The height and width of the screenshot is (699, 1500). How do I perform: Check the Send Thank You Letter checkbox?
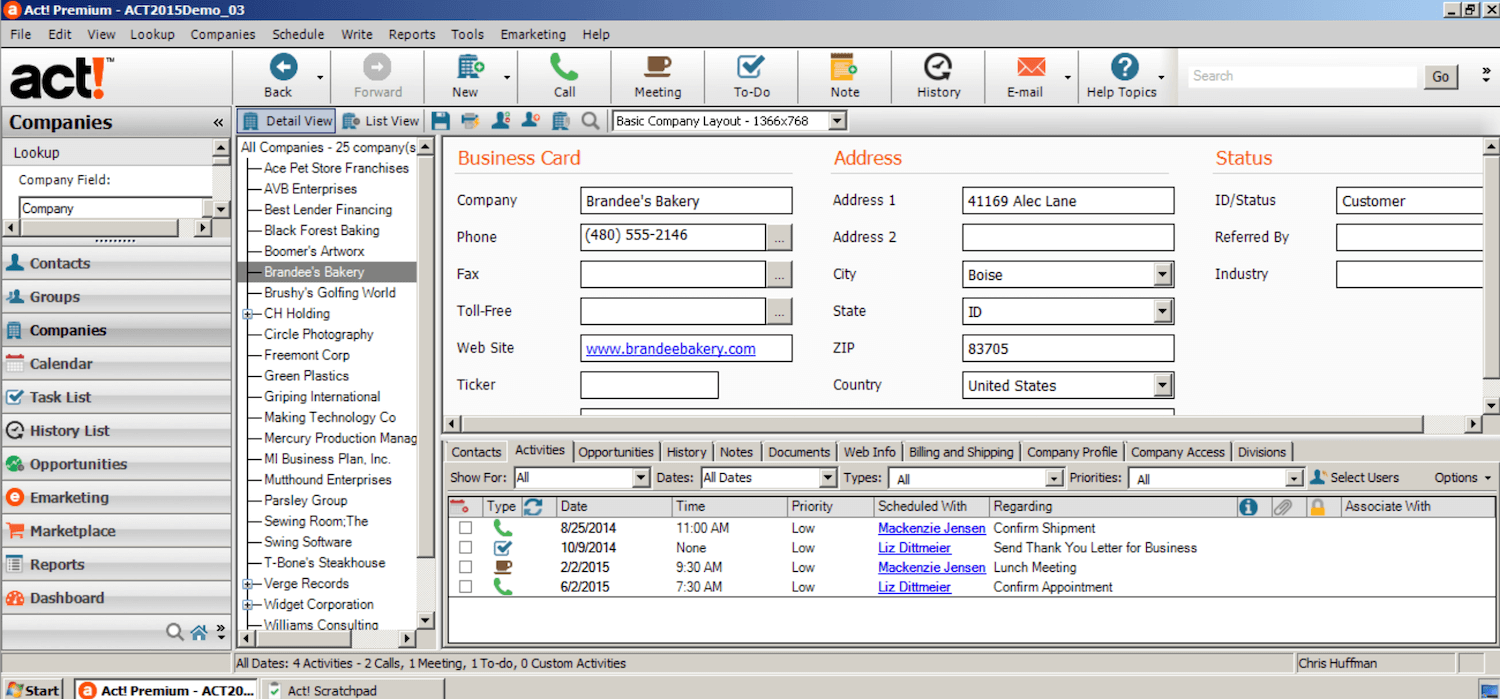click(465, 548)
